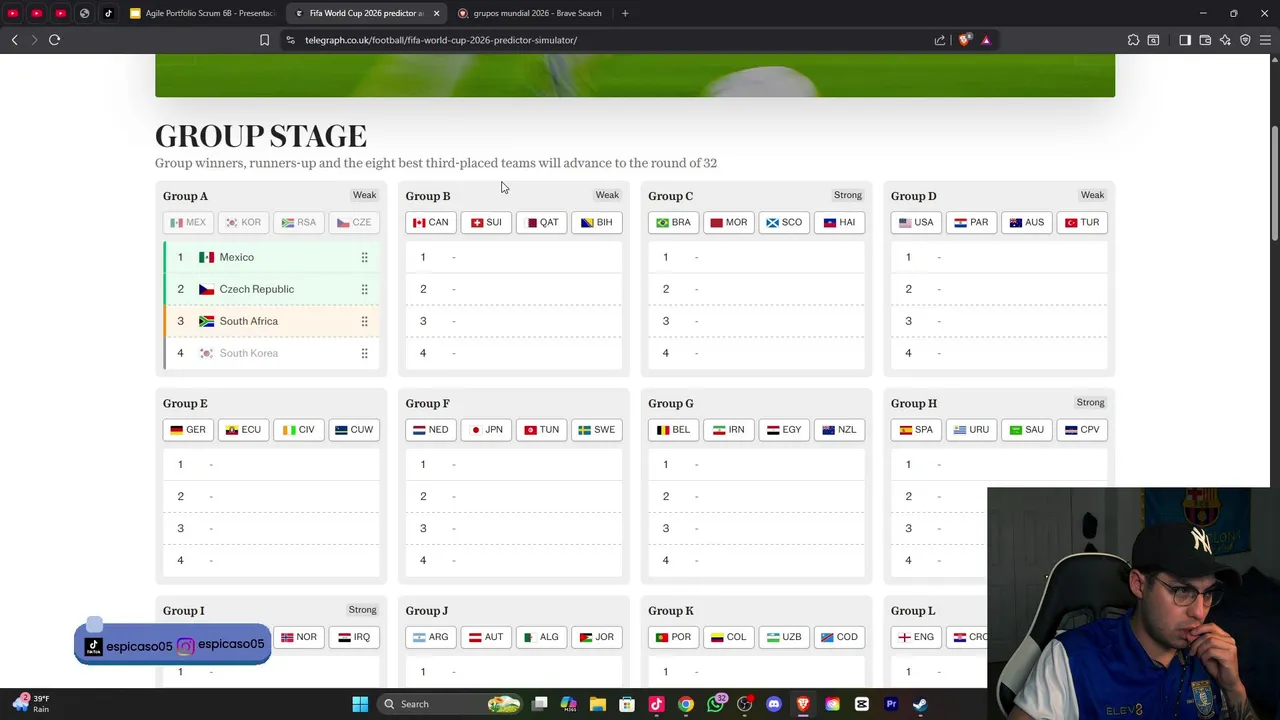This screenshot has width=1280, height=720.
Task: Switch to Agile Portfolio Scrum 6B tab
Action: click(202, 13)
